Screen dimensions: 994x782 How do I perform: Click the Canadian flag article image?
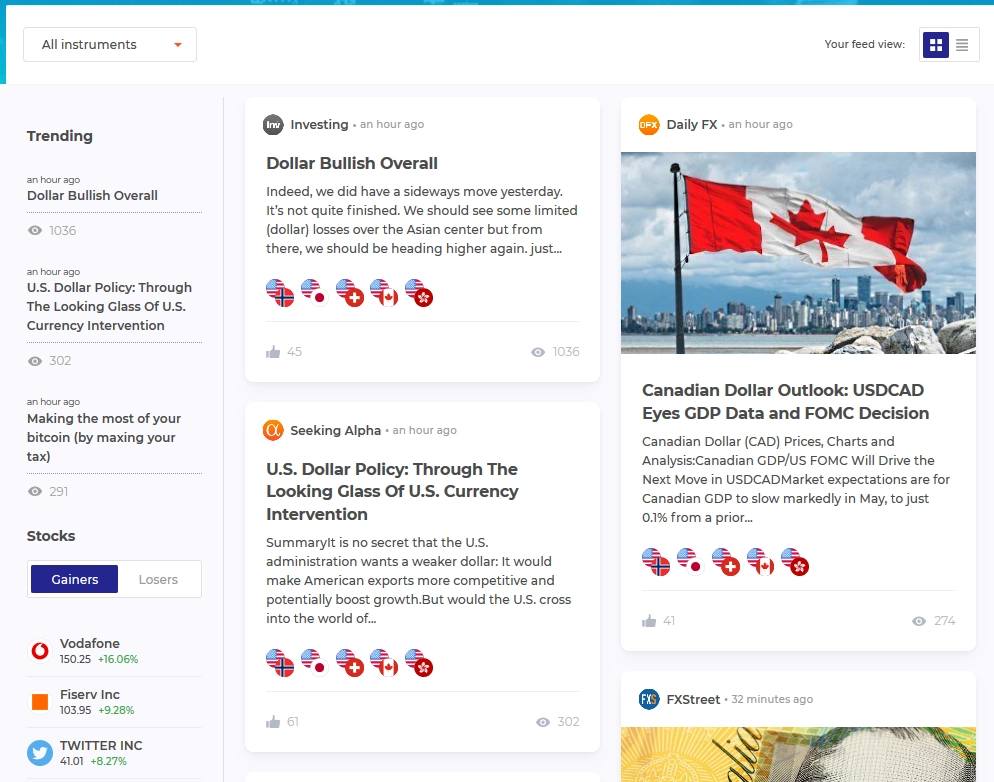[798, 252]
